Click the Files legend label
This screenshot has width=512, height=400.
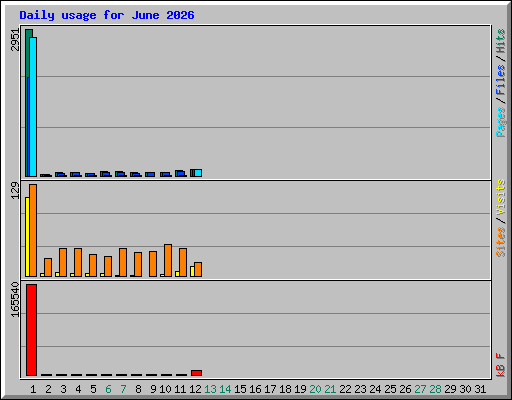click(x=501, y=79)
